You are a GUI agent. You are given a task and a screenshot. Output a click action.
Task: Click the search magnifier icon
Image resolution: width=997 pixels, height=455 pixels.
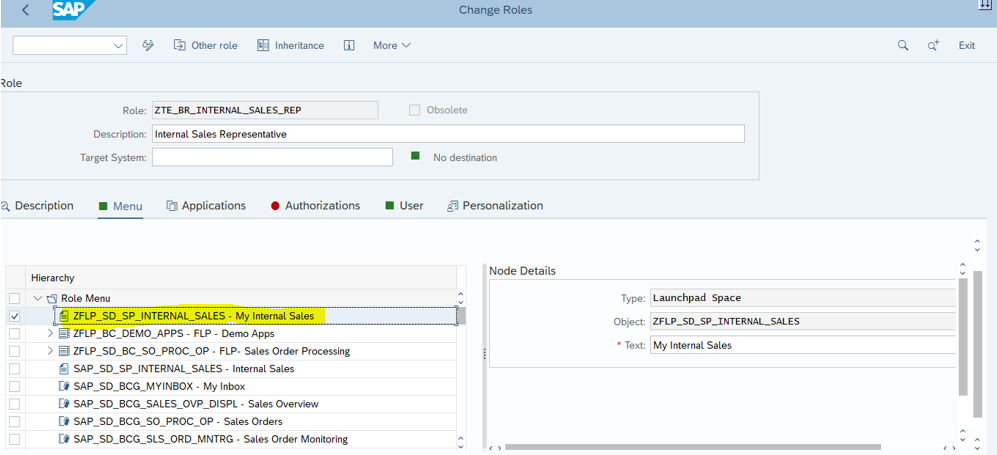click(x=902, y=45)
